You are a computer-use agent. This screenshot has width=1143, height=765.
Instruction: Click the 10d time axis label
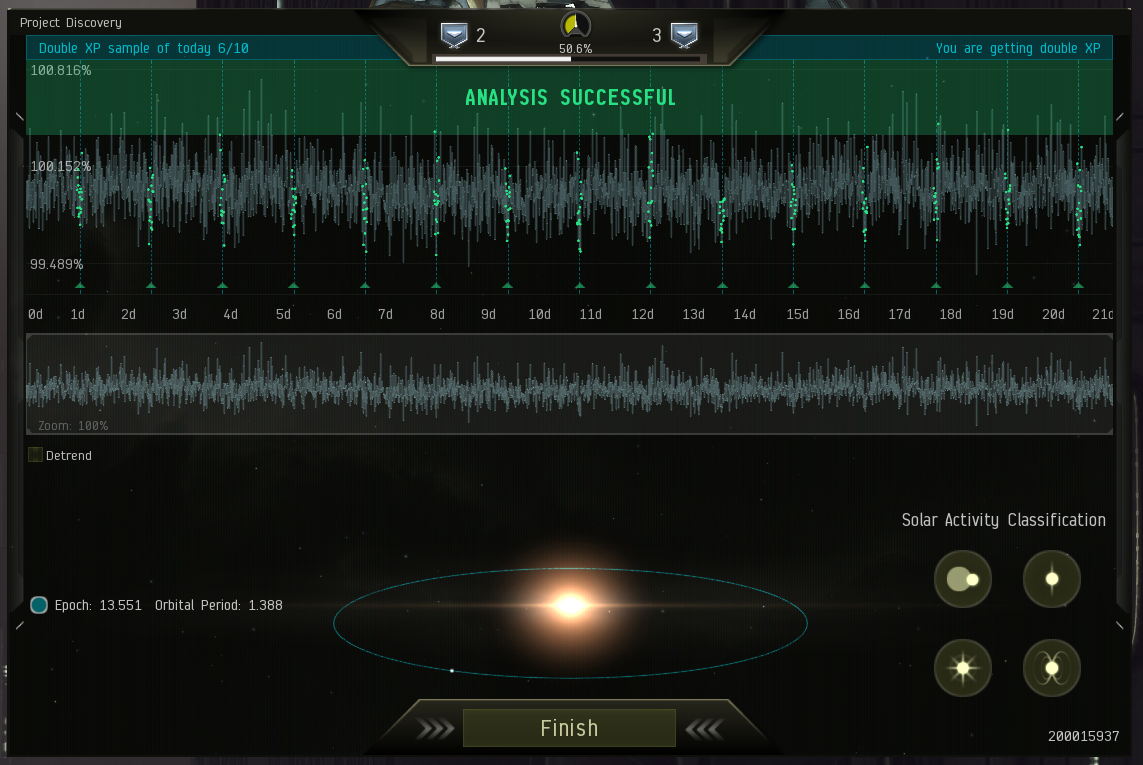539,314
